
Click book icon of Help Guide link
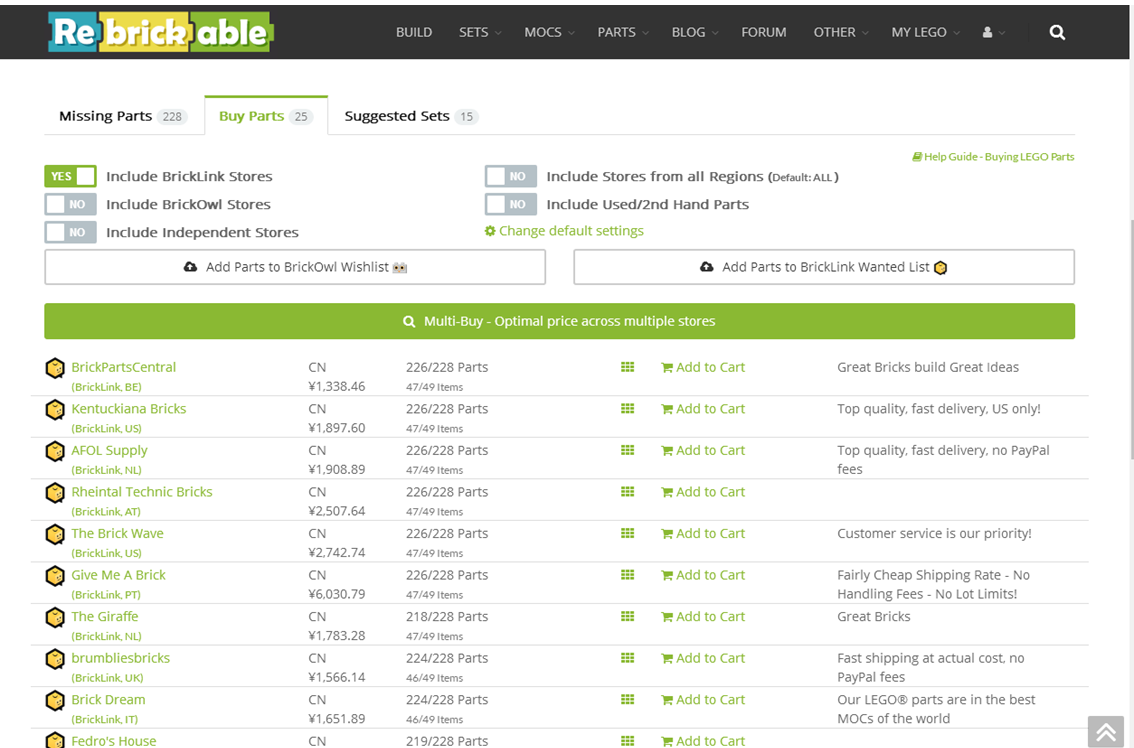pyautogui.click(x=916, y=156)
